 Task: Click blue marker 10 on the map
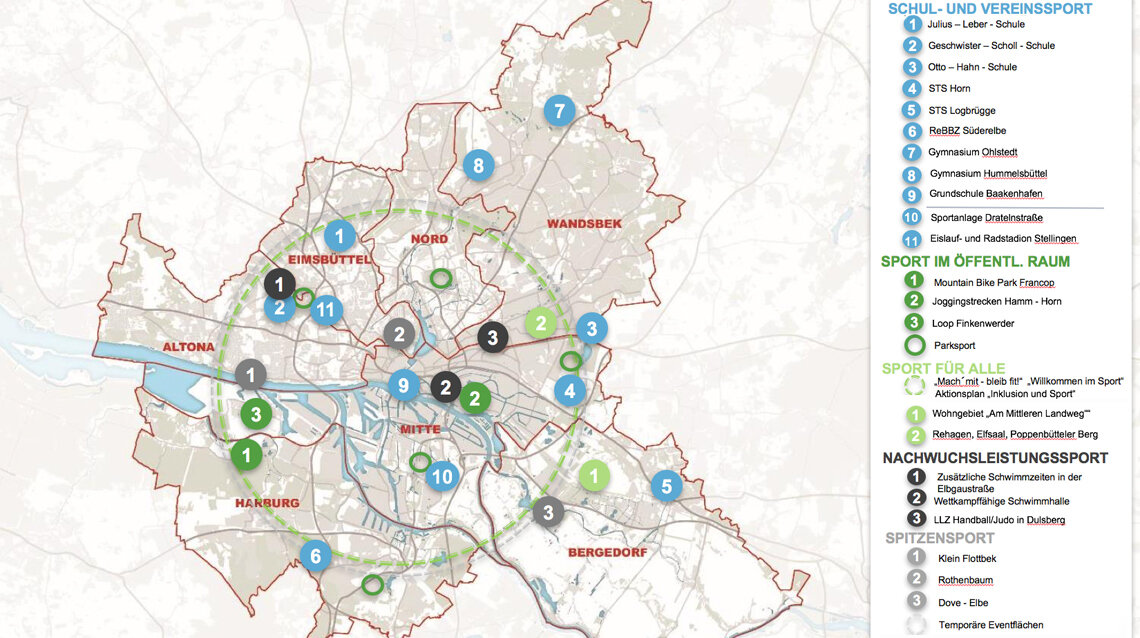[x=442, y=476]
